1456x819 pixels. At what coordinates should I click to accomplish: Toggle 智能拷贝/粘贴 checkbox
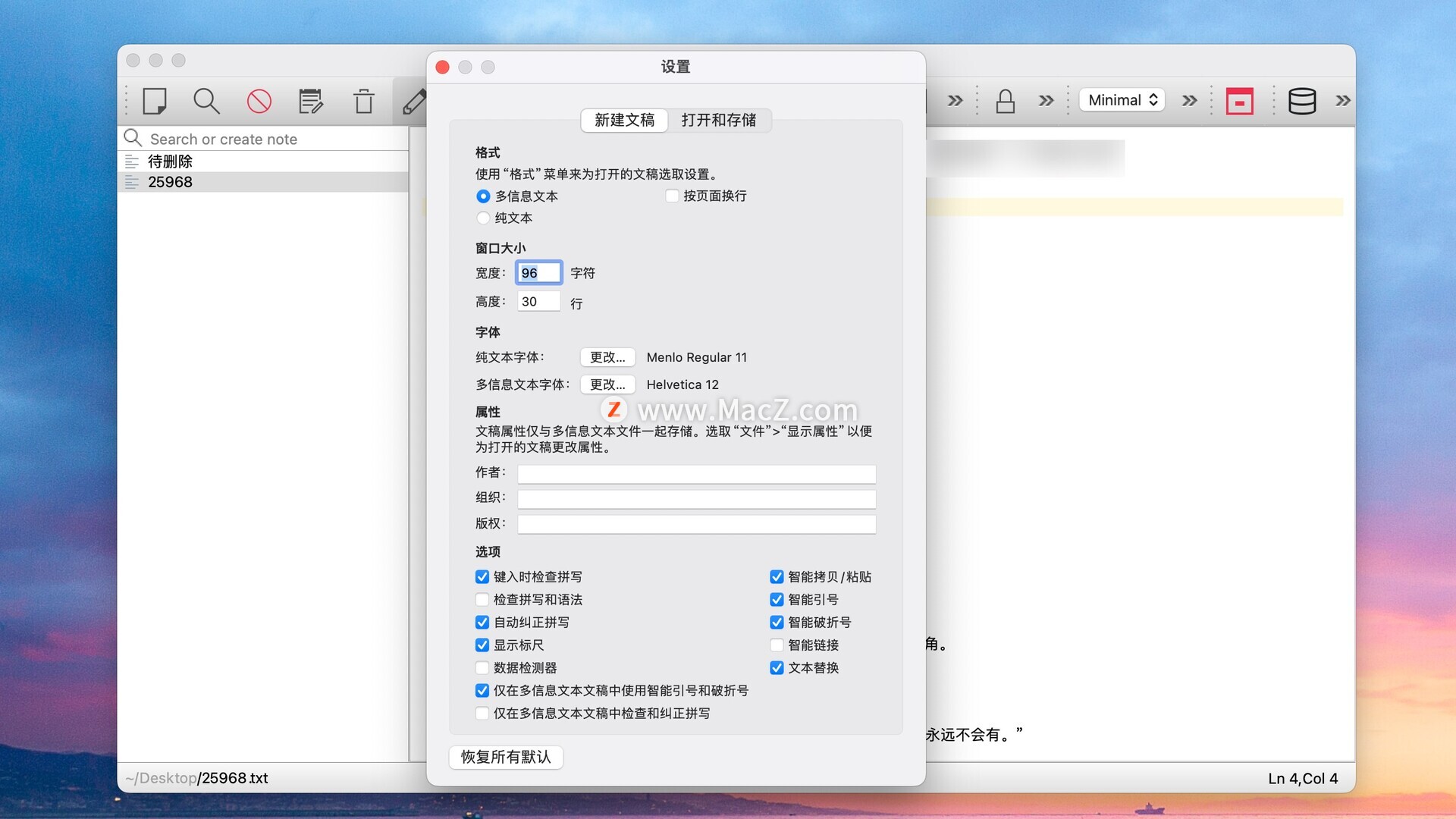coord(777,577)
